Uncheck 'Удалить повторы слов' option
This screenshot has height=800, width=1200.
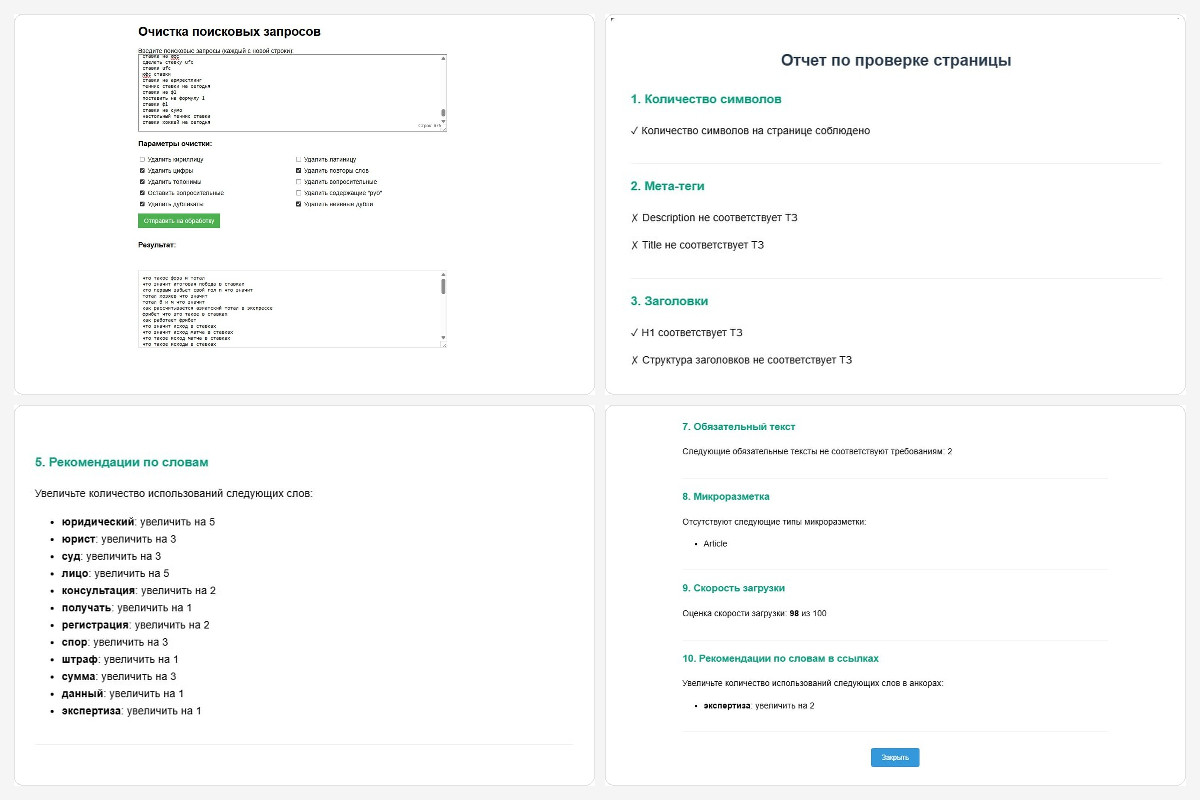298,171
